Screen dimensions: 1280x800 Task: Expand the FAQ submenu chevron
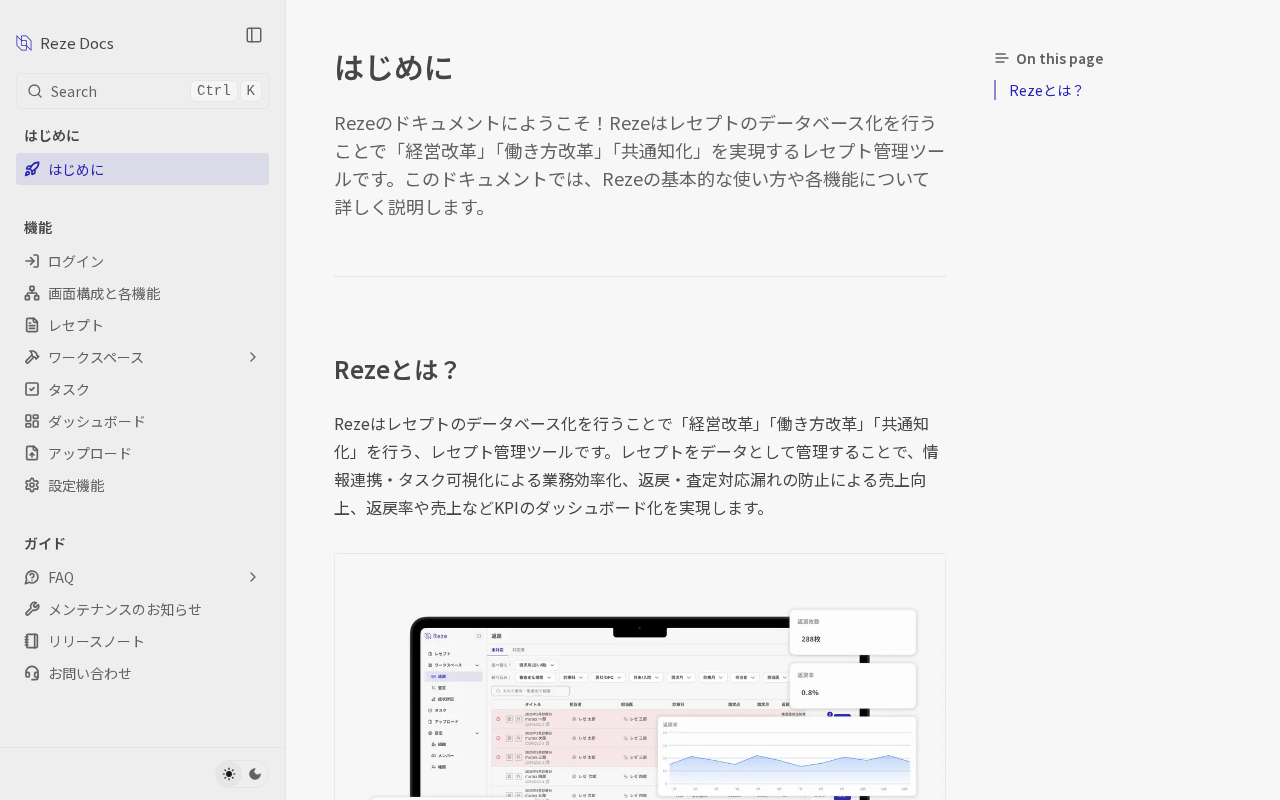tap(253, 577)
